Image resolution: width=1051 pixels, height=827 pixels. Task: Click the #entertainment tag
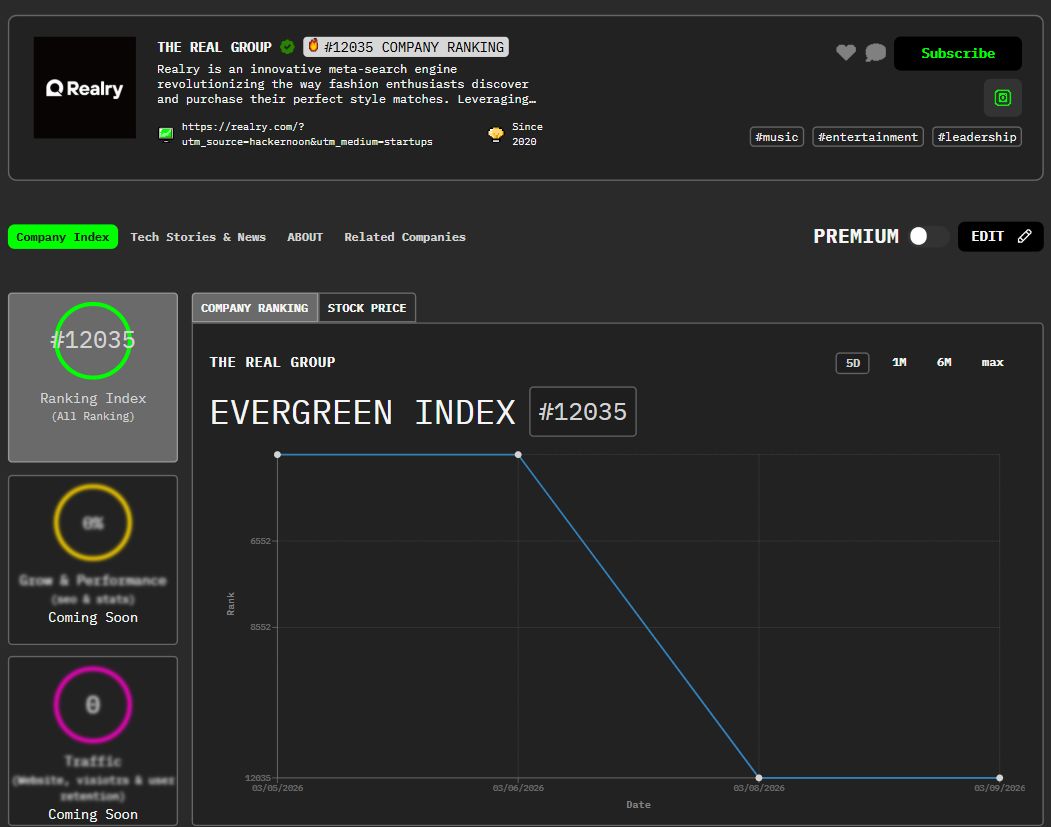(868, 137)
